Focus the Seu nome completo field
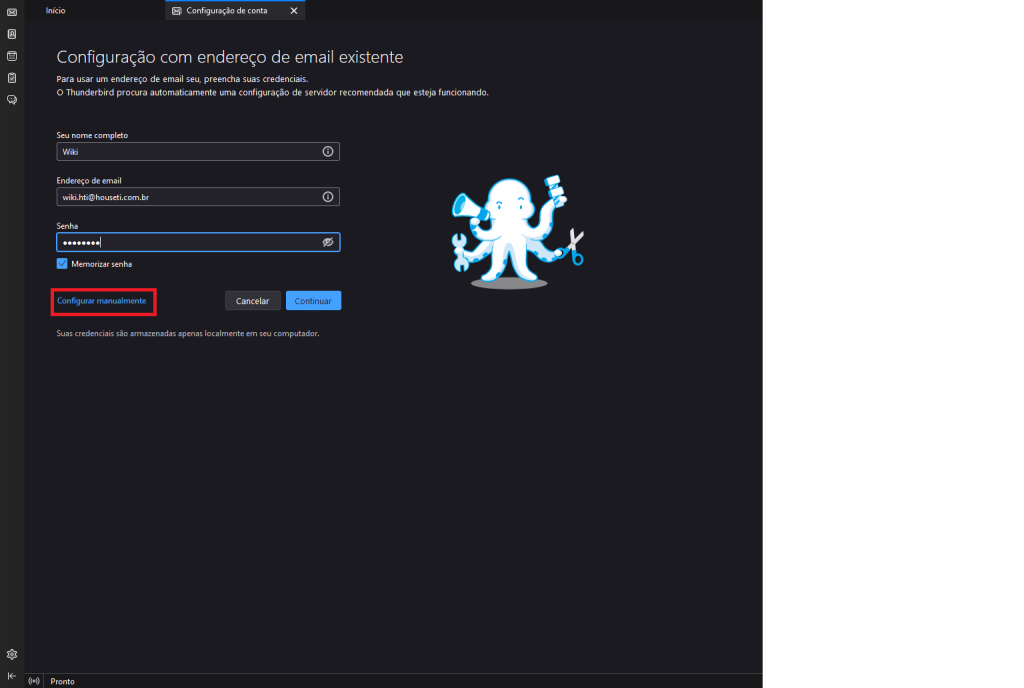1024x688 pixels. [198, 151]
